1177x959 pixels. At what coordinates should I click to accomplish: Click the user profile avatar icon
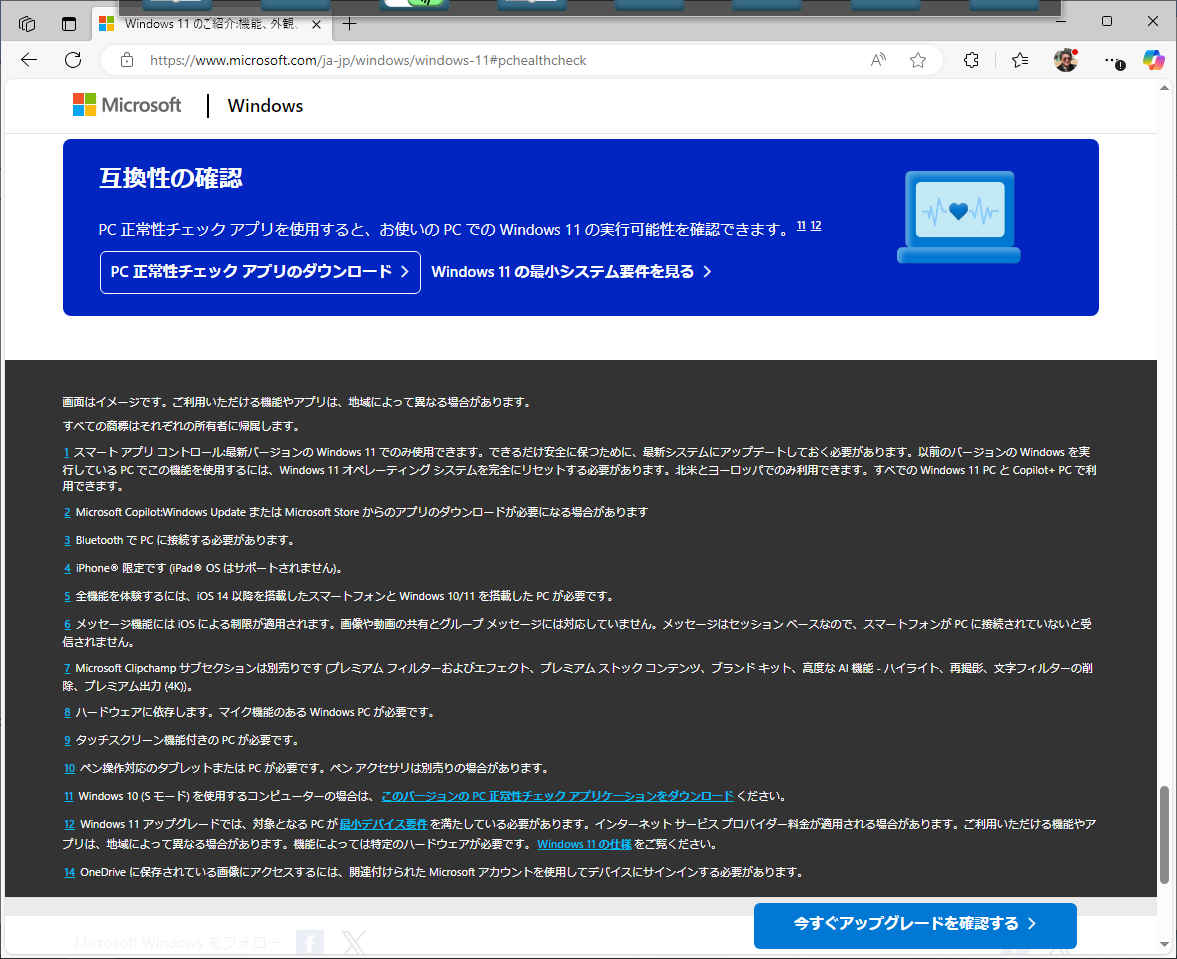[1066, 60]
